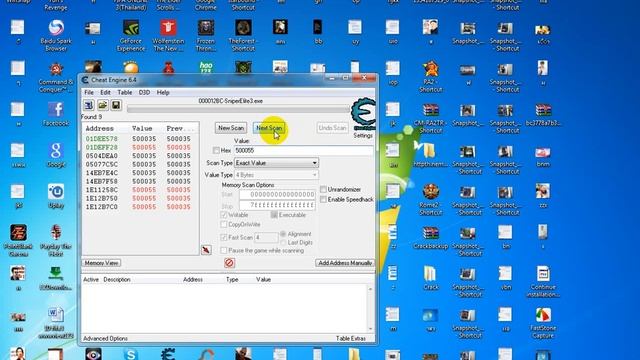Select address 1E11258C in results

tap(101, 190)
